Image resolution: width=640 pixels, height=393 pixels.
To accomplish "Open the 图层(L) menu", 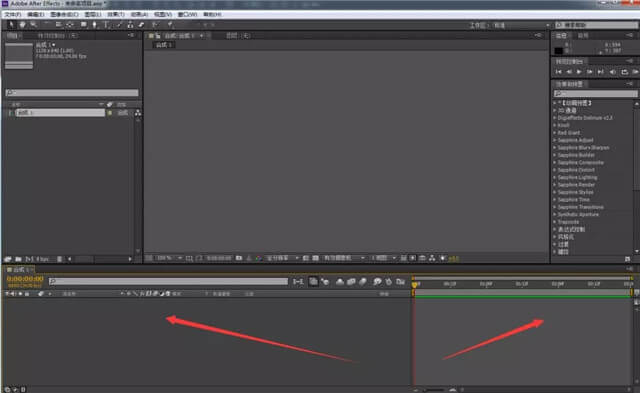I will coord(93,14).
